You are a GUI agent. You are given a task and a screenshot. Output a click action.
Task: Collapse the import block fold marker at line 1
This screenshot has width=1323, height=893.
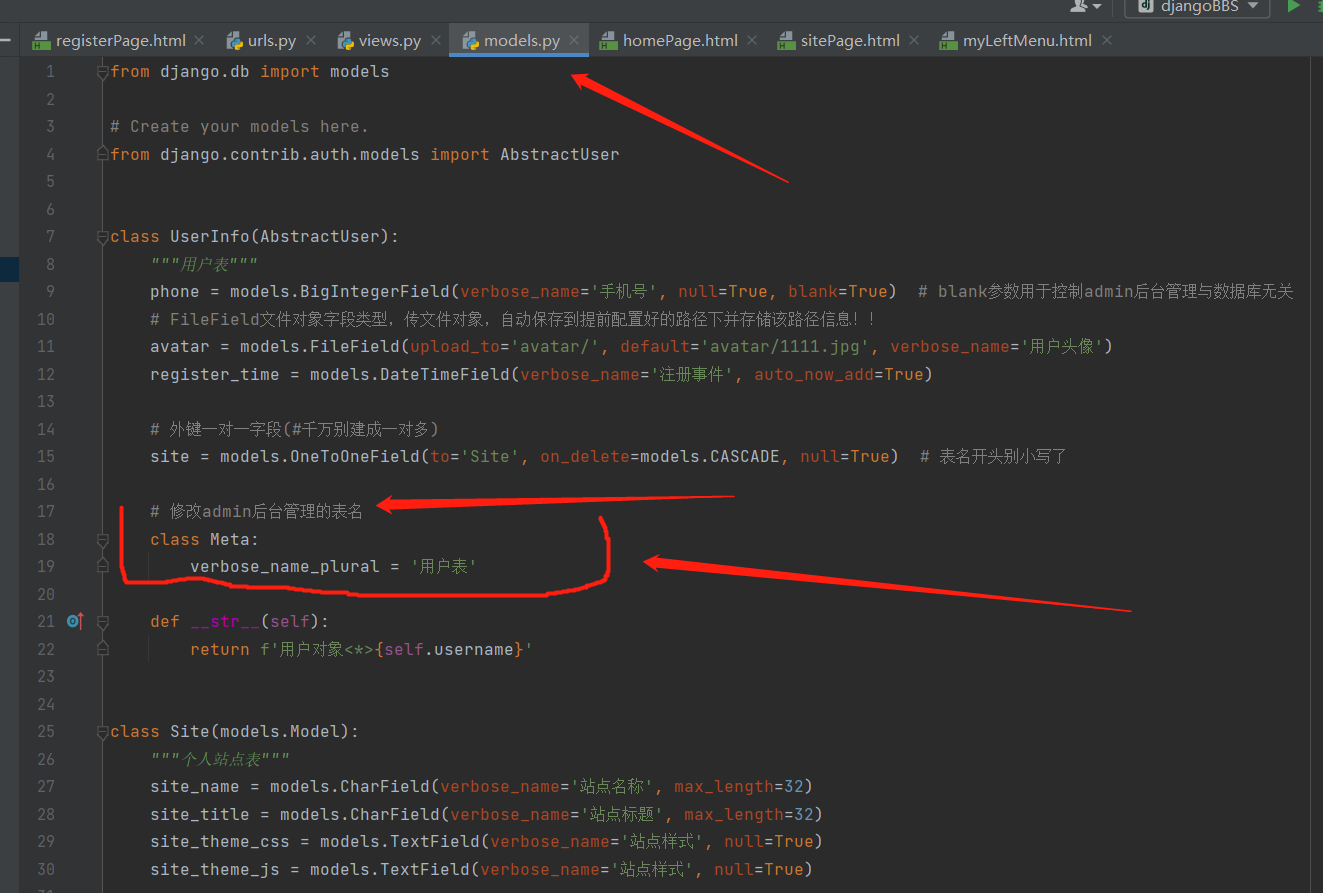click(x=102, y=72)
